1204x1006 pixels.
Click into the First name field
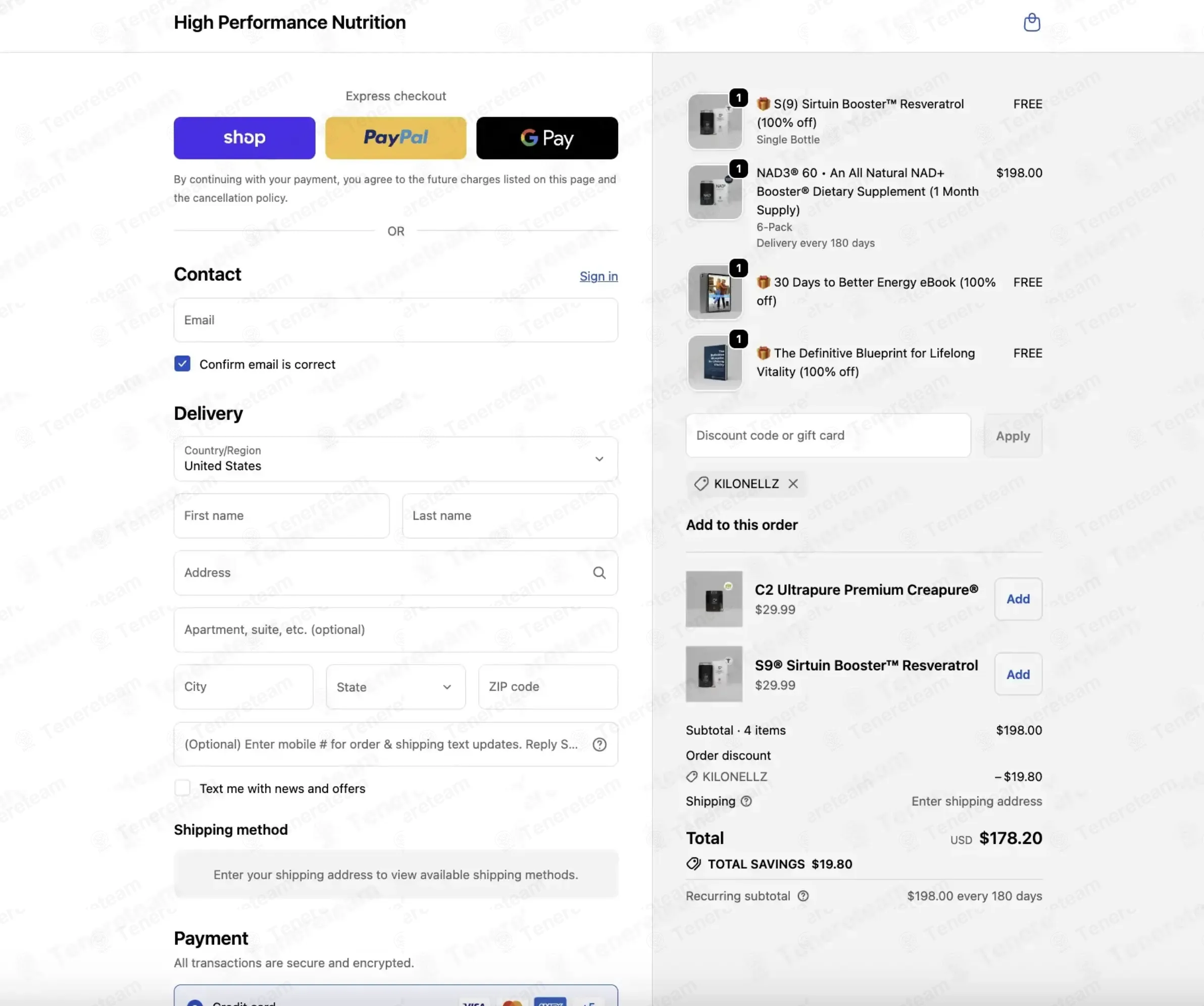coord(281,516)
